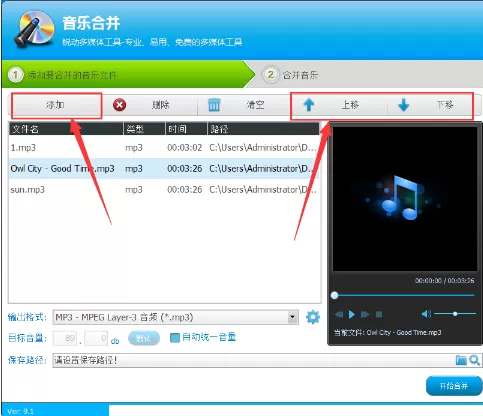Open save location with magnifier icon
483x416 pixels.
pos(474,360)
